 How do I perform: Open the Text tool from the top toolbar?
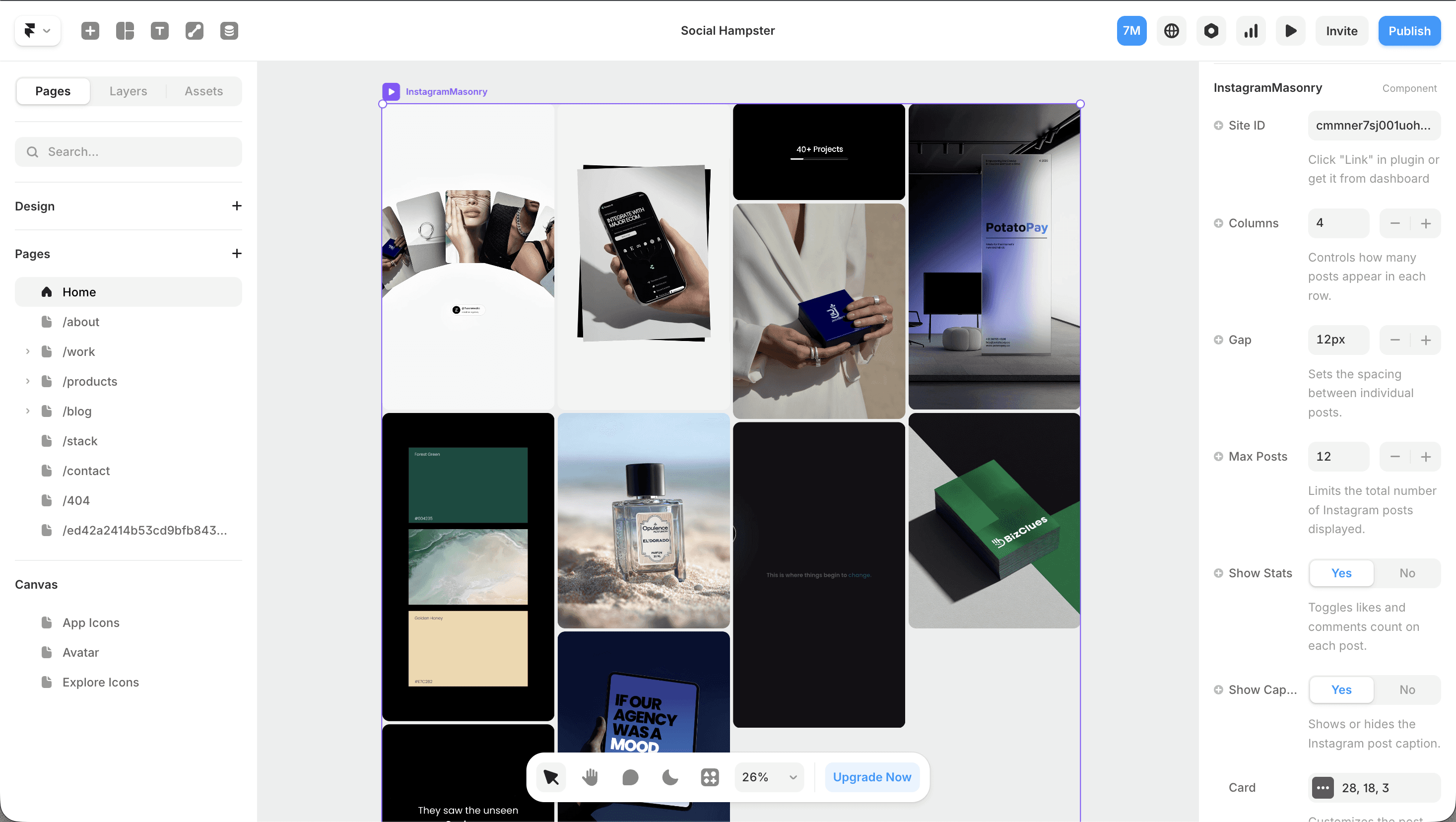(160, 31)
